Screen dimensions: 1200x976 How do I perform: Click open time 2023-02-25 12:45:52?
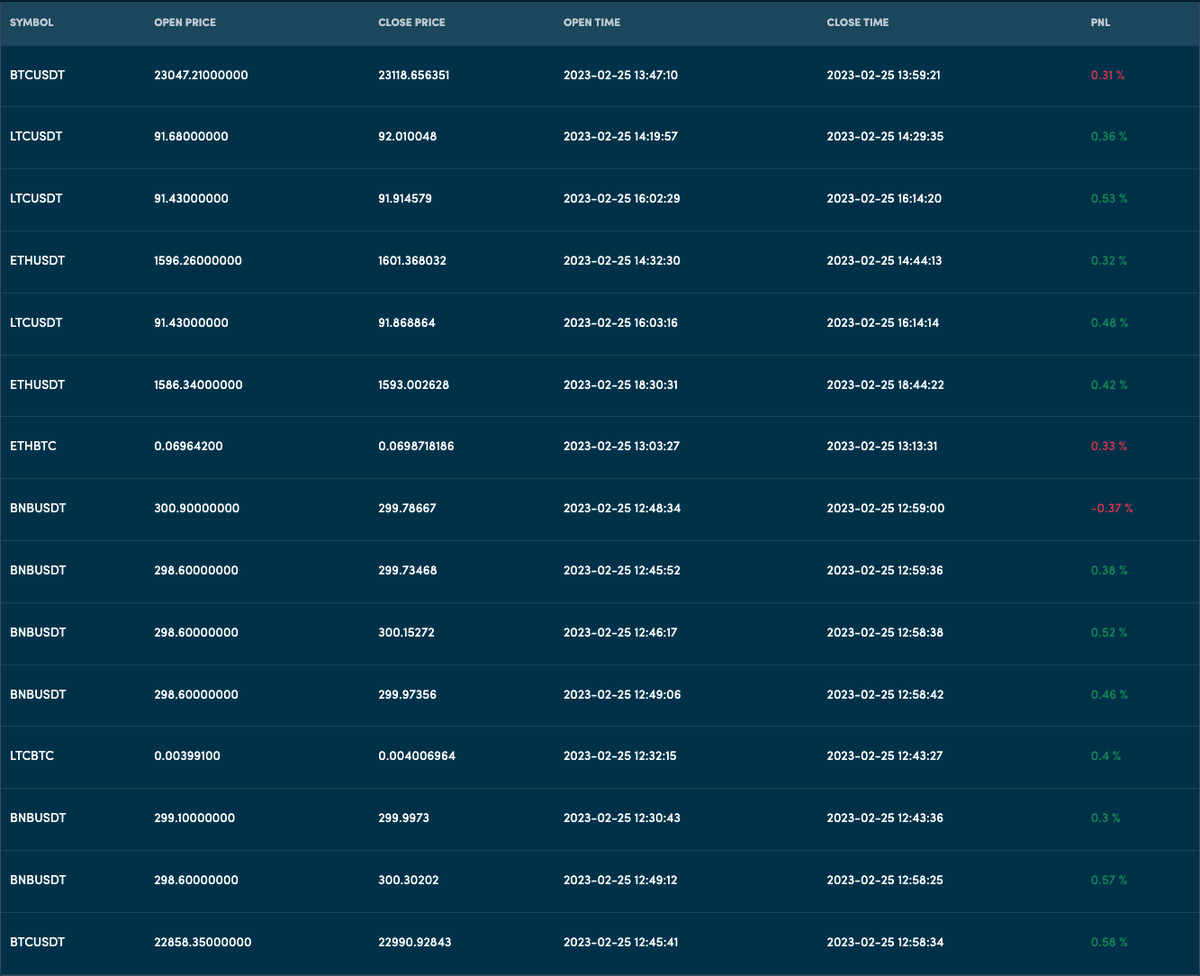pos(623,570)
